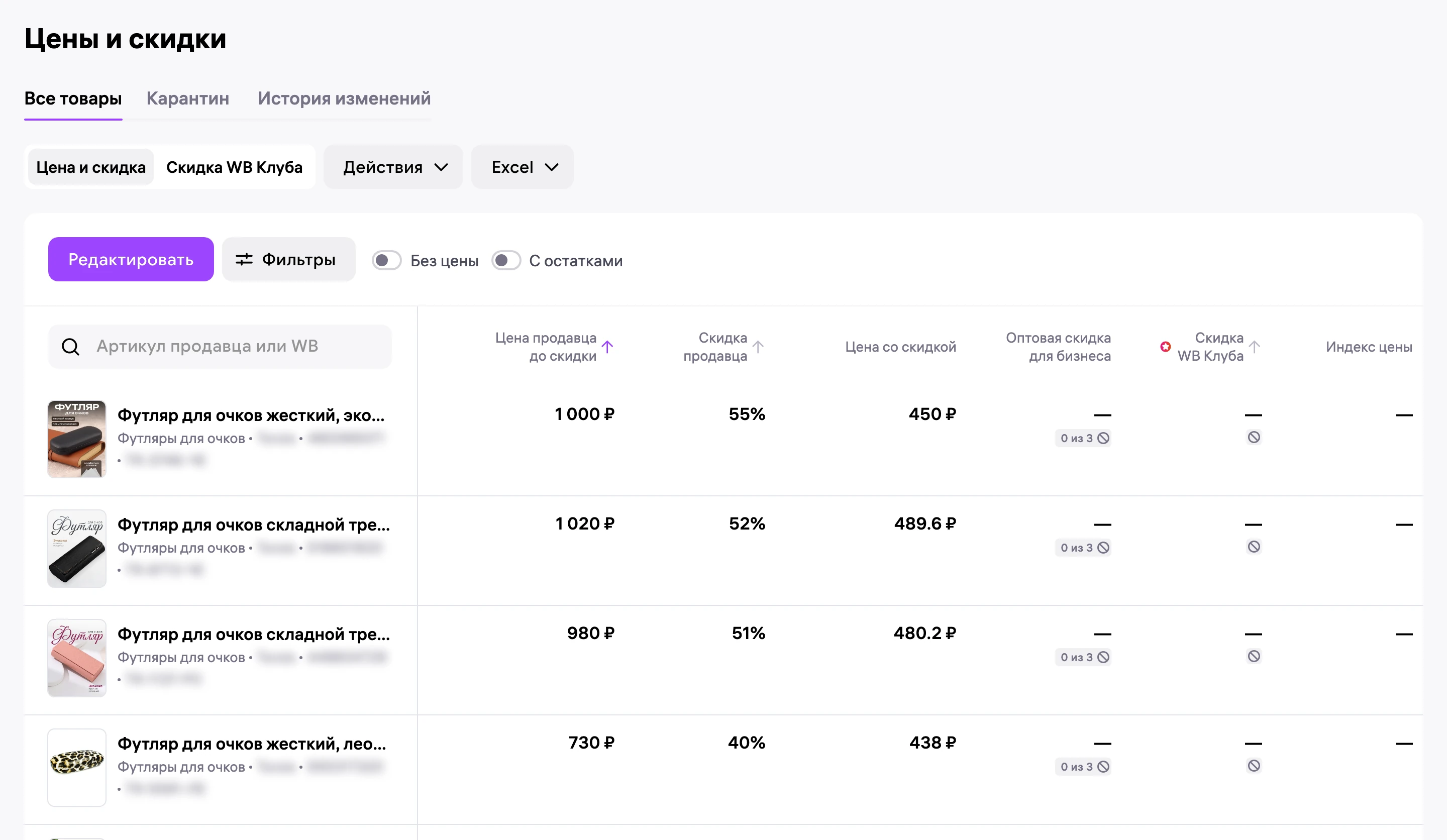Toggle the 'С остатками' switch
The image size is (1447, 840).
(x=506, y=261)
